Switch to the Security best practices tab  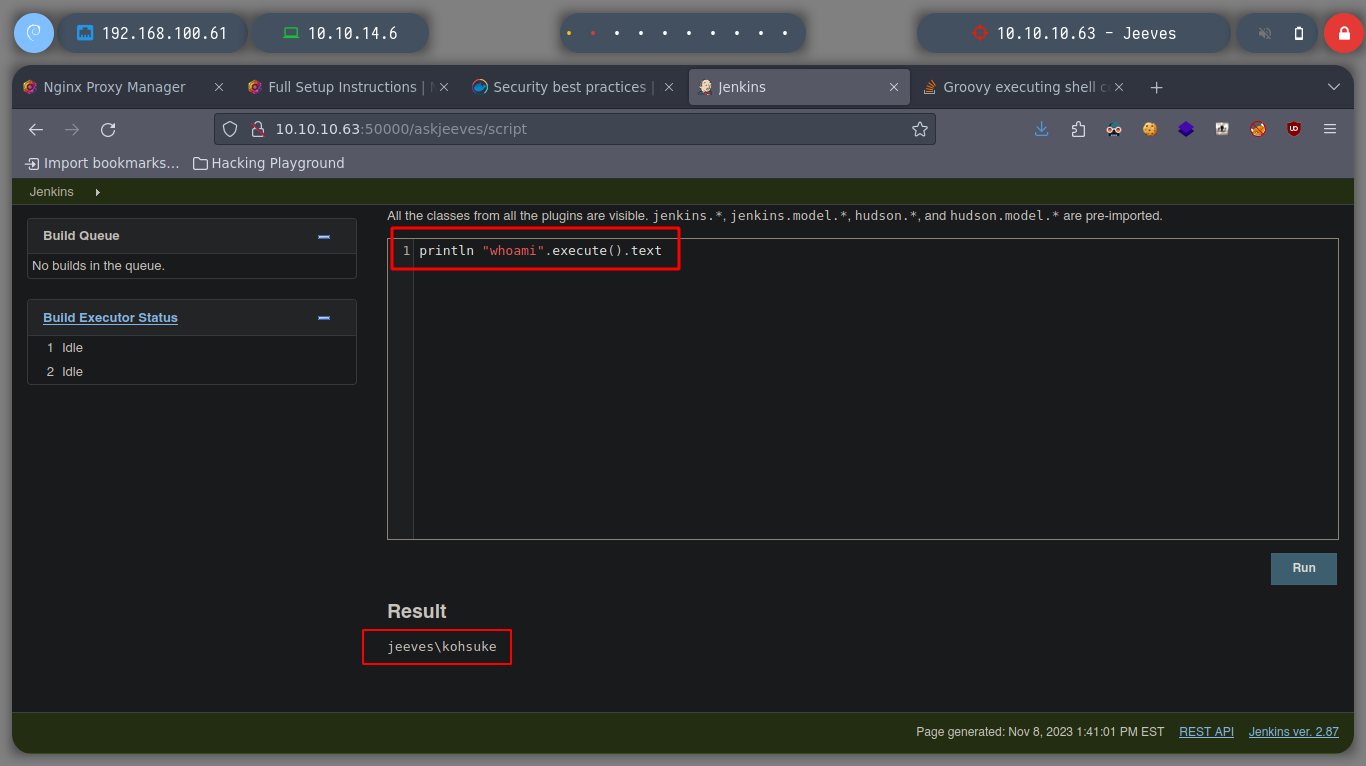point(574,87)
